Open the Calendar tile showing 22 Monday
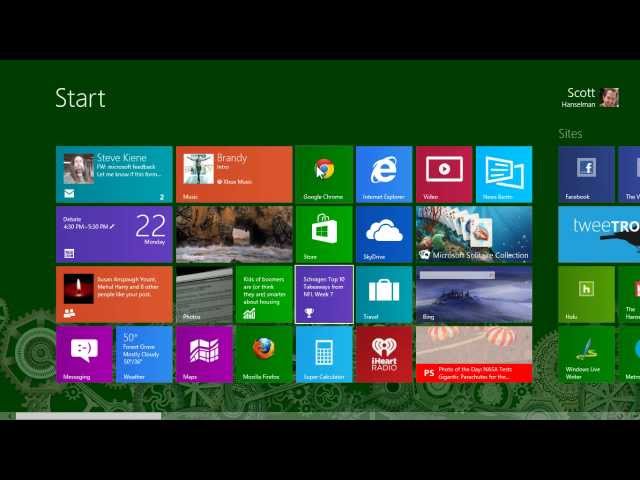640x480 pixels. 114,234
